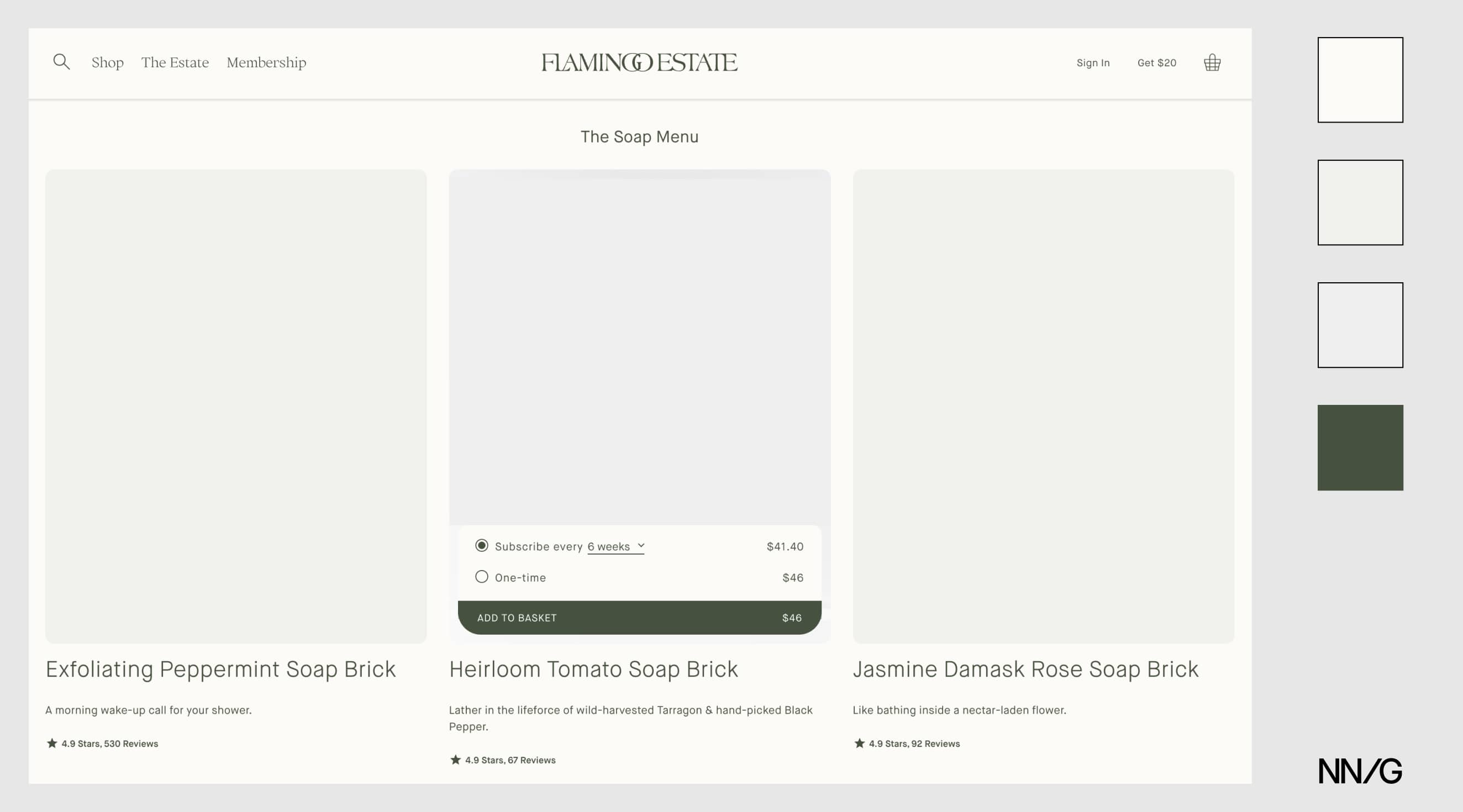The image size is (1463, 812).
Task: Click the chevron beside 6 weeks
Action: pyautogui.click(x=641, y=546)
